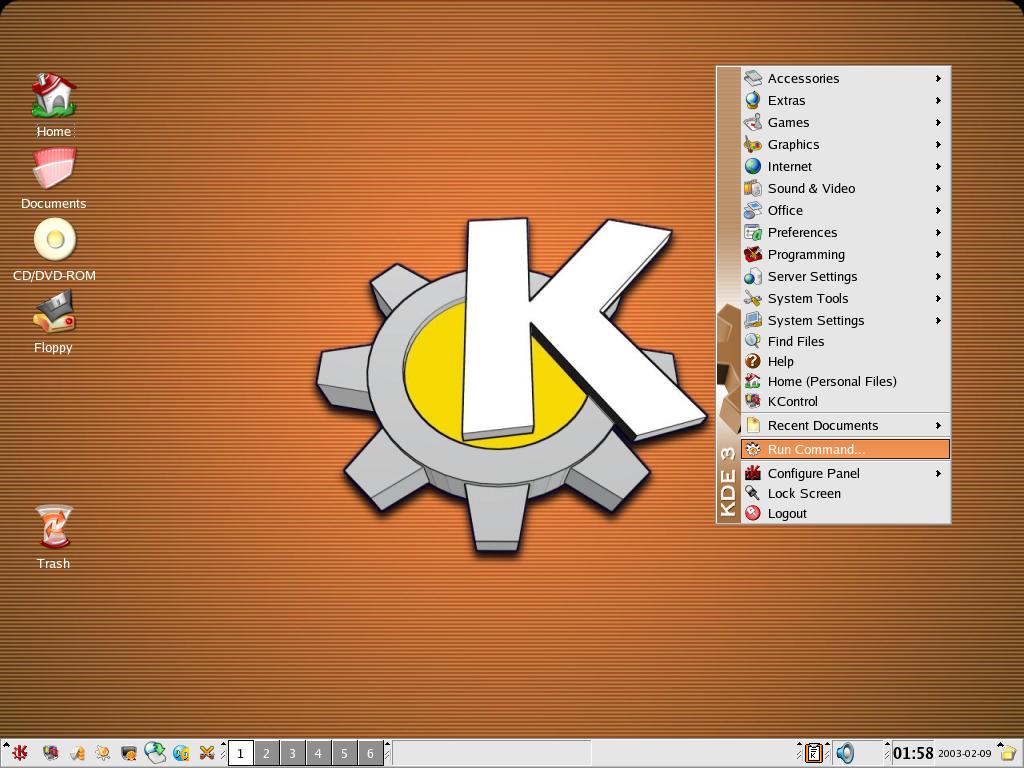
Task: Click the sun-shaped panel launcher icon
Action: coord(103,753)
